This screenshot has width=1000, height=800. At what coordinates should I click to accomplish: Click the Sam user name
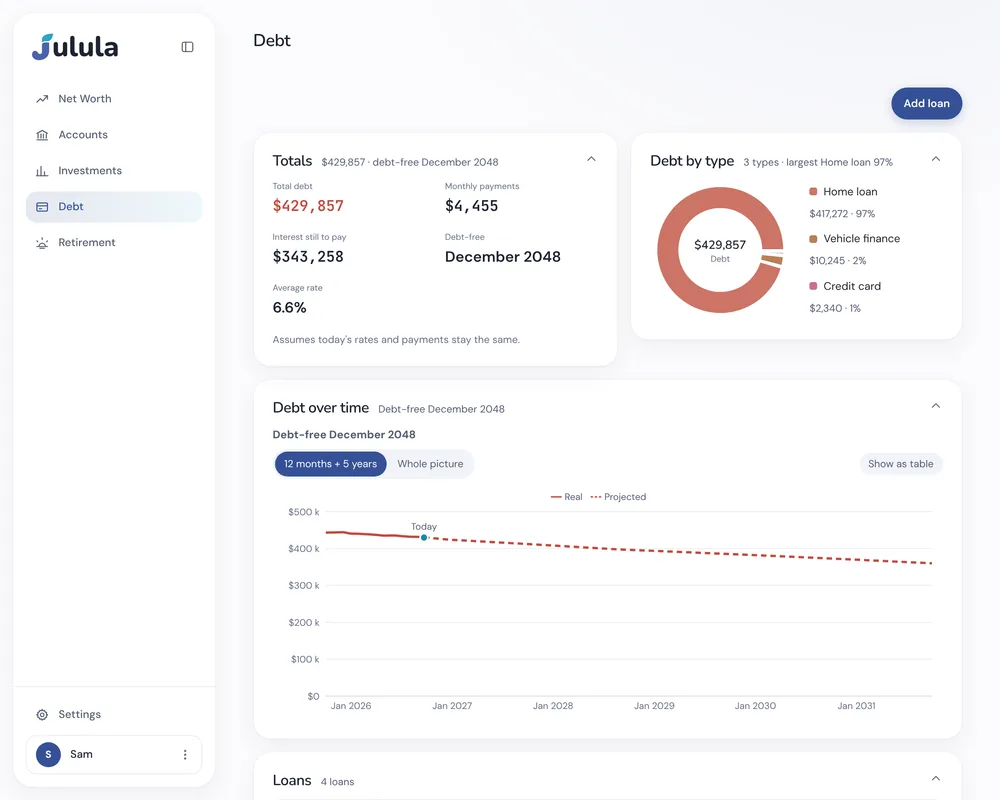81,754
